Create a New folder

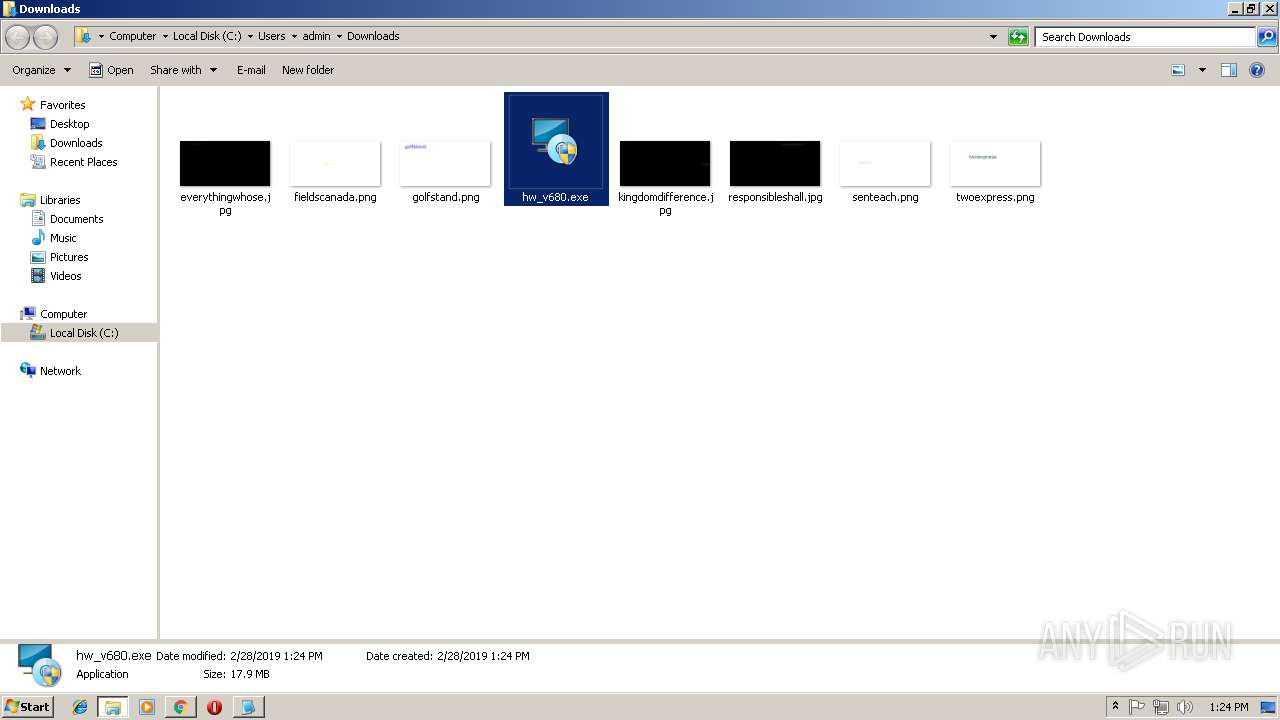click(308, 70)
